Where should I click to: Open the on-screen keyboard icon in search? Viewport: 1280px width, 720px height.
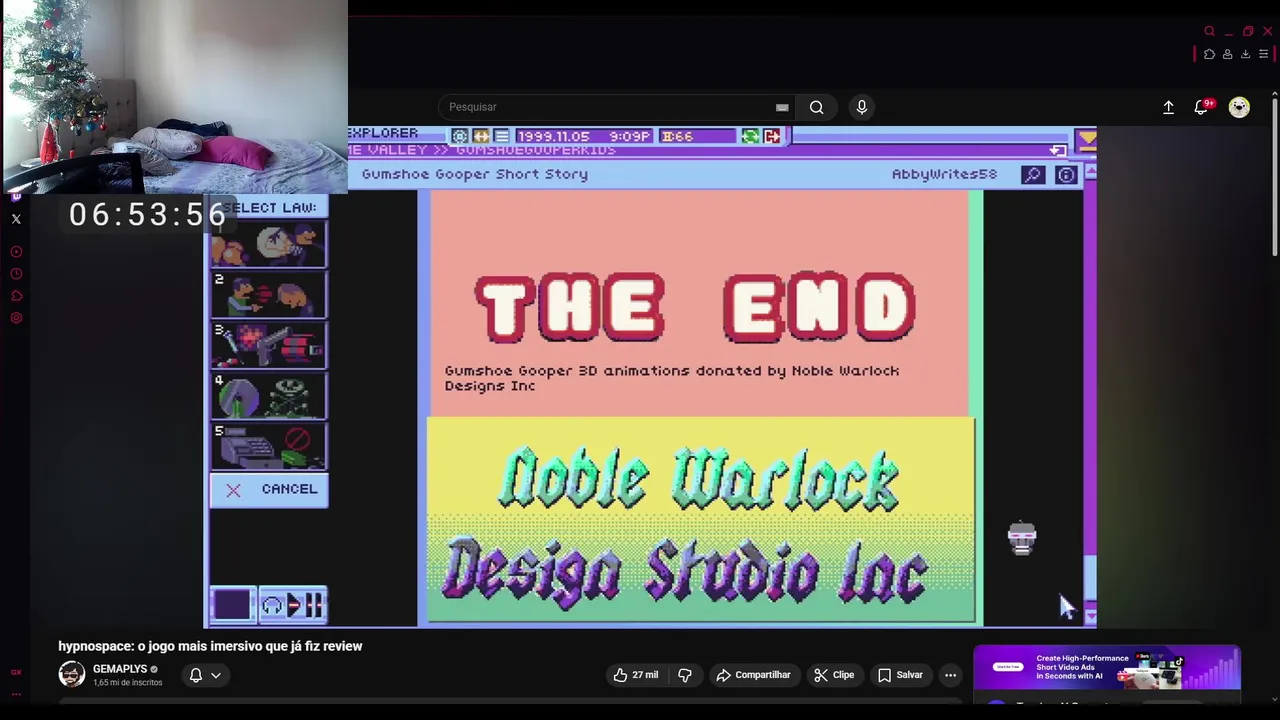click(x=782, y=107)
